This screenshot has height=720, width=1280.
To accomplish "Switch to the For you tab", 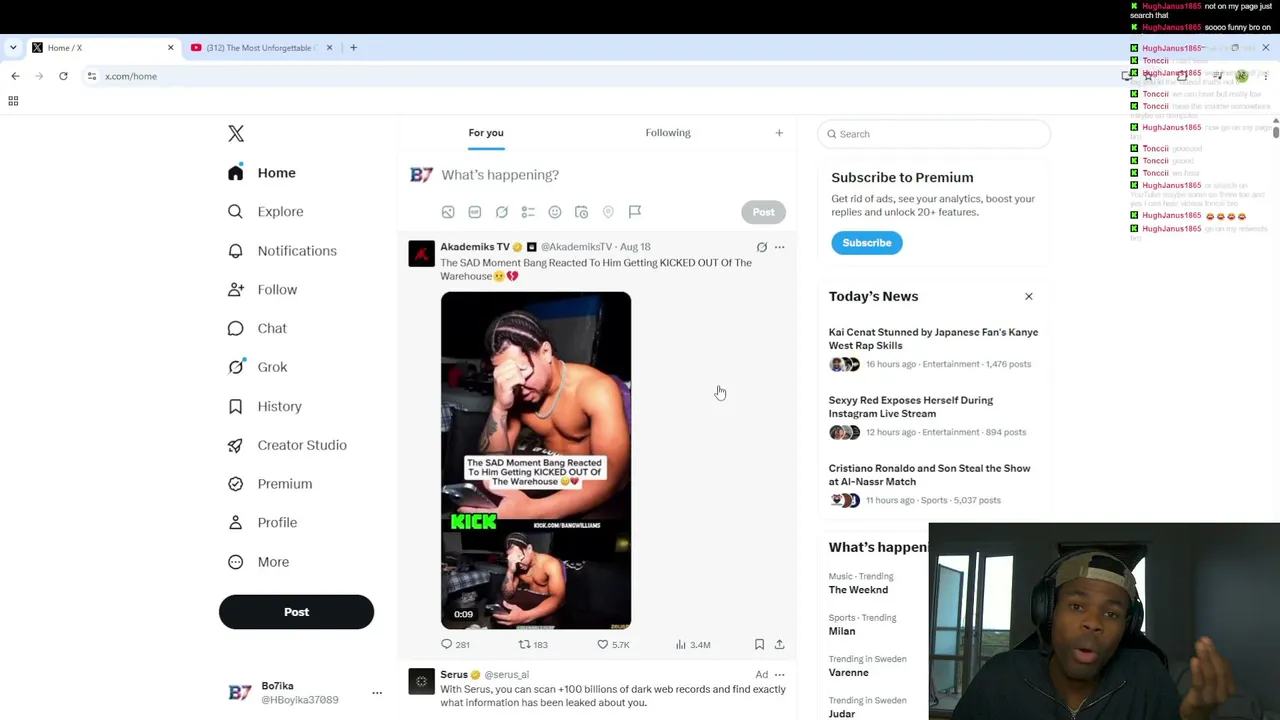I will click(486, 133).
